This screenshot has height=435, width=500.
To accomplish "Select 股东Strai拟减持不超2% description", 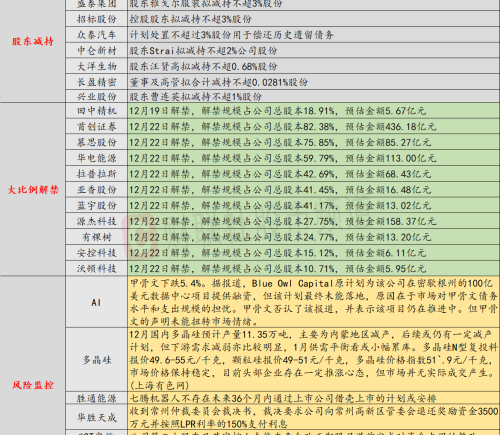I will (203, 50).
